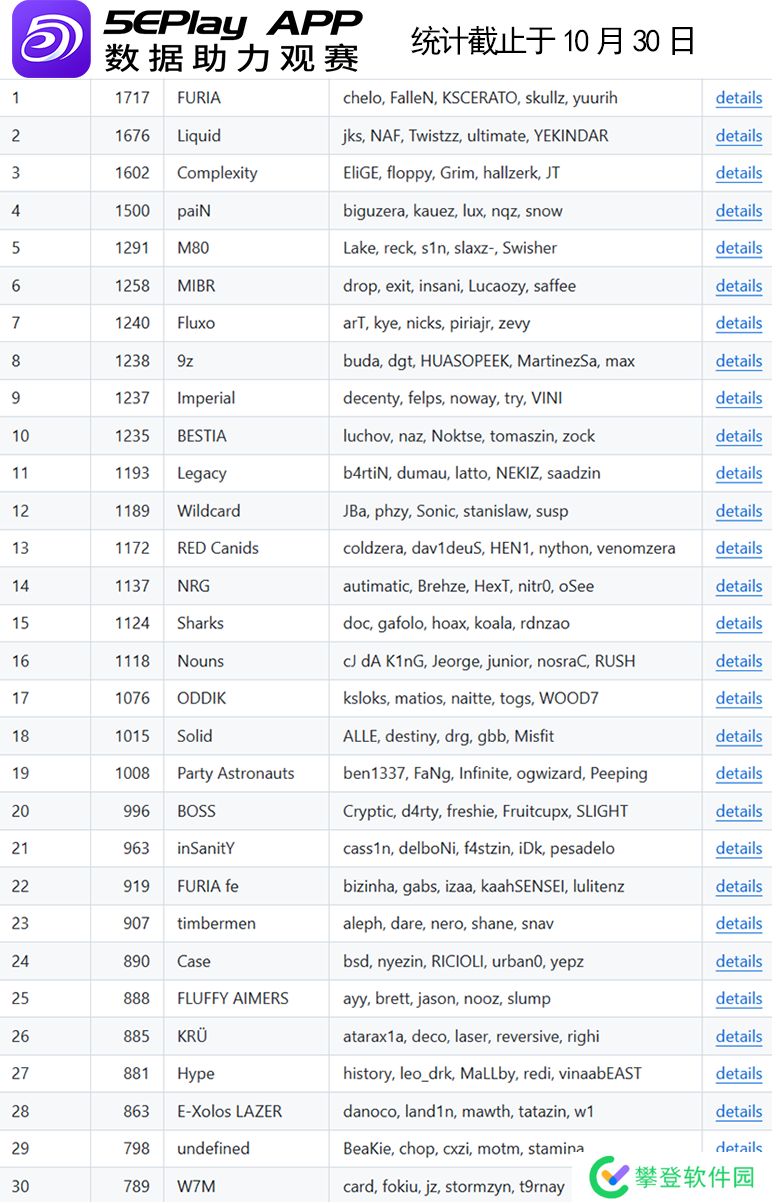The width and height of the screenshot is (772, 1202).
Task: Open details for 9z team
Action: [738, 361]
